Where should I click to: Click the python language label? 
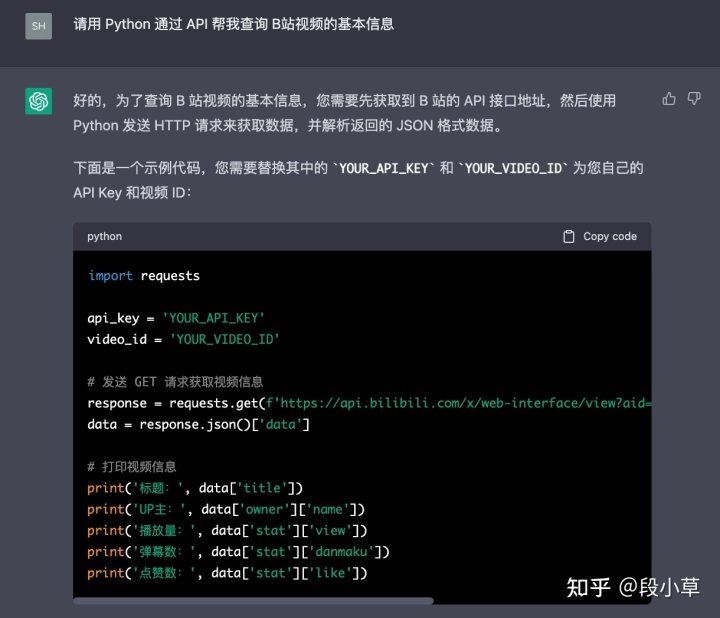pos(105,236)
